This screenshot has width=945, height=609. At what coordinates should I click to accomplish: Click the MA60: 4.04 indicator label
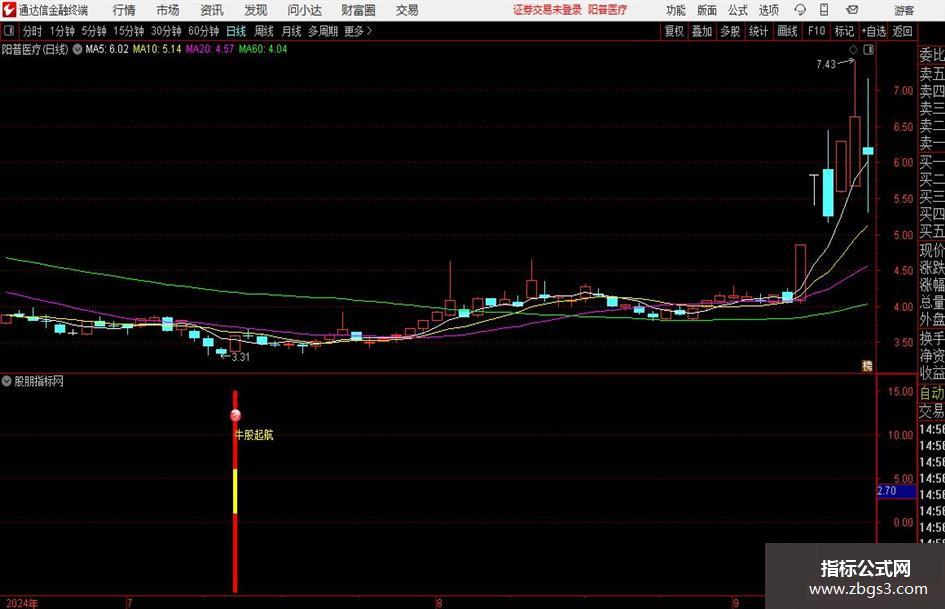click(x=263, y=49)
